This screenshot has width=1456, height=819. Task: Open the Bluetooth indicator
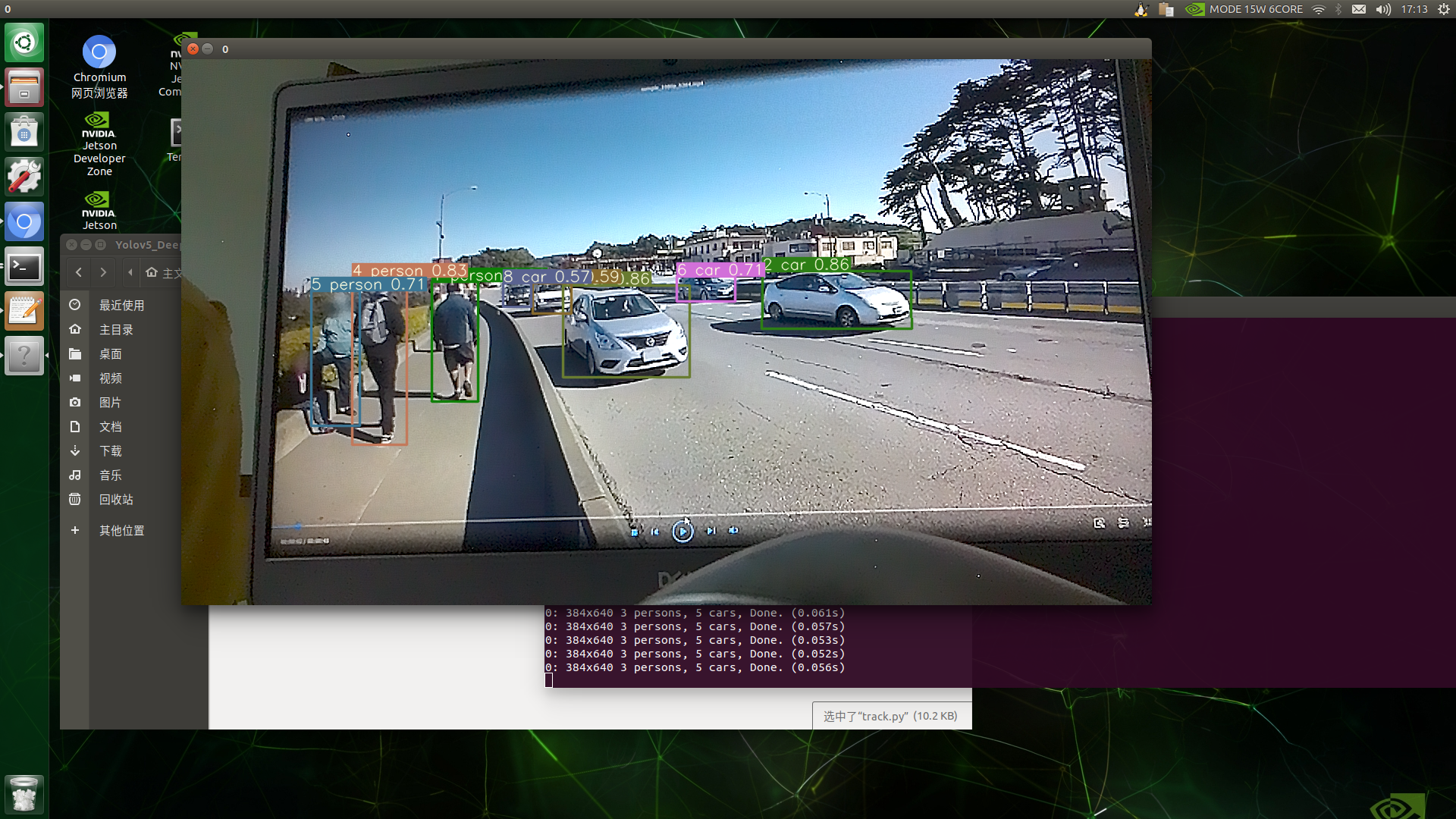(1338, 9)
